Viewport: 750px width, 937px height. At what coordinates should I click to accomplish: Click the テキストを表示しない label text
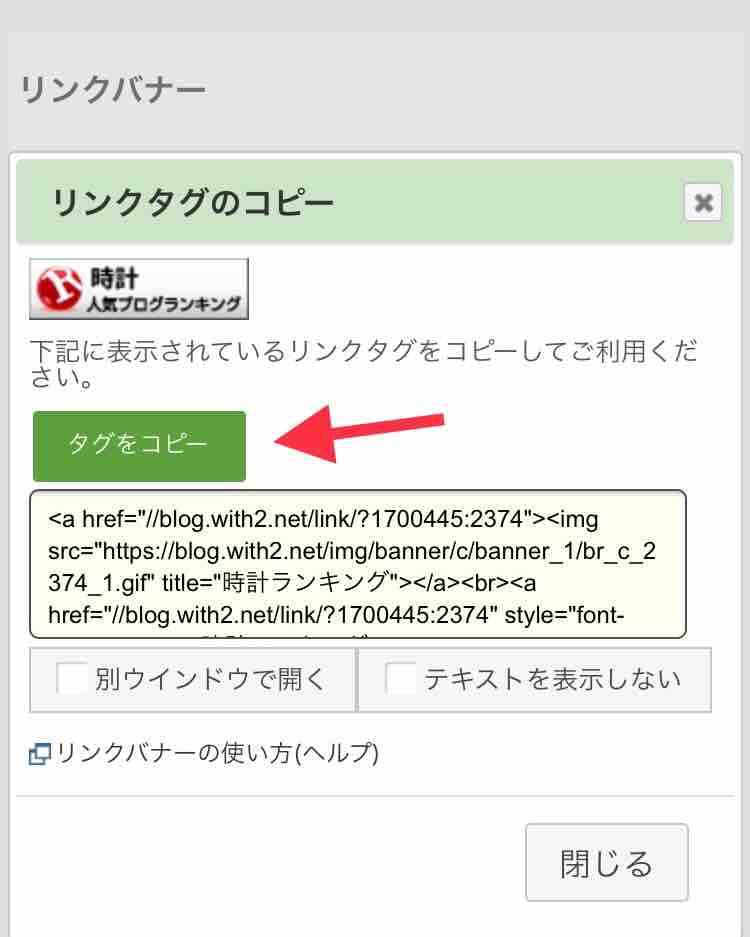point(553,679)
